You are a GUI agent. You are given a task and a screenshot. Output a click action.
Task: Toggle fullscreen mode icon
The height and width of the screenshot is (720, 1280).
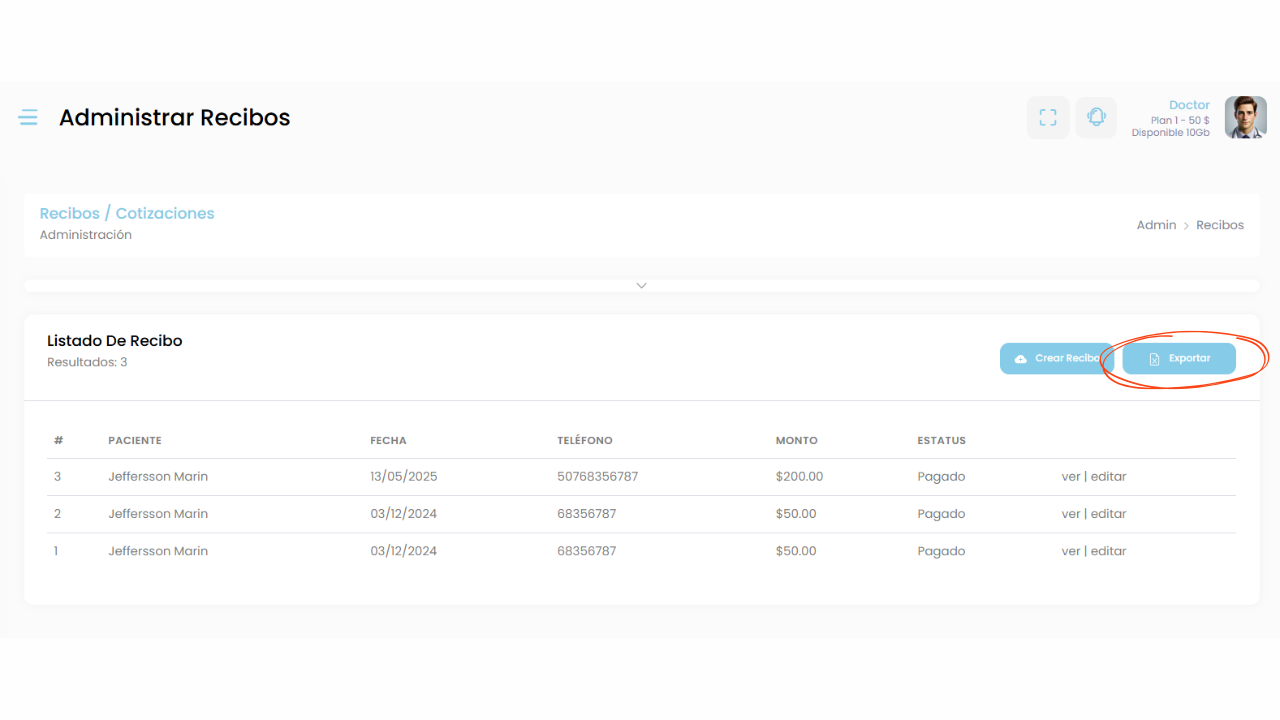click(1047, 118)
